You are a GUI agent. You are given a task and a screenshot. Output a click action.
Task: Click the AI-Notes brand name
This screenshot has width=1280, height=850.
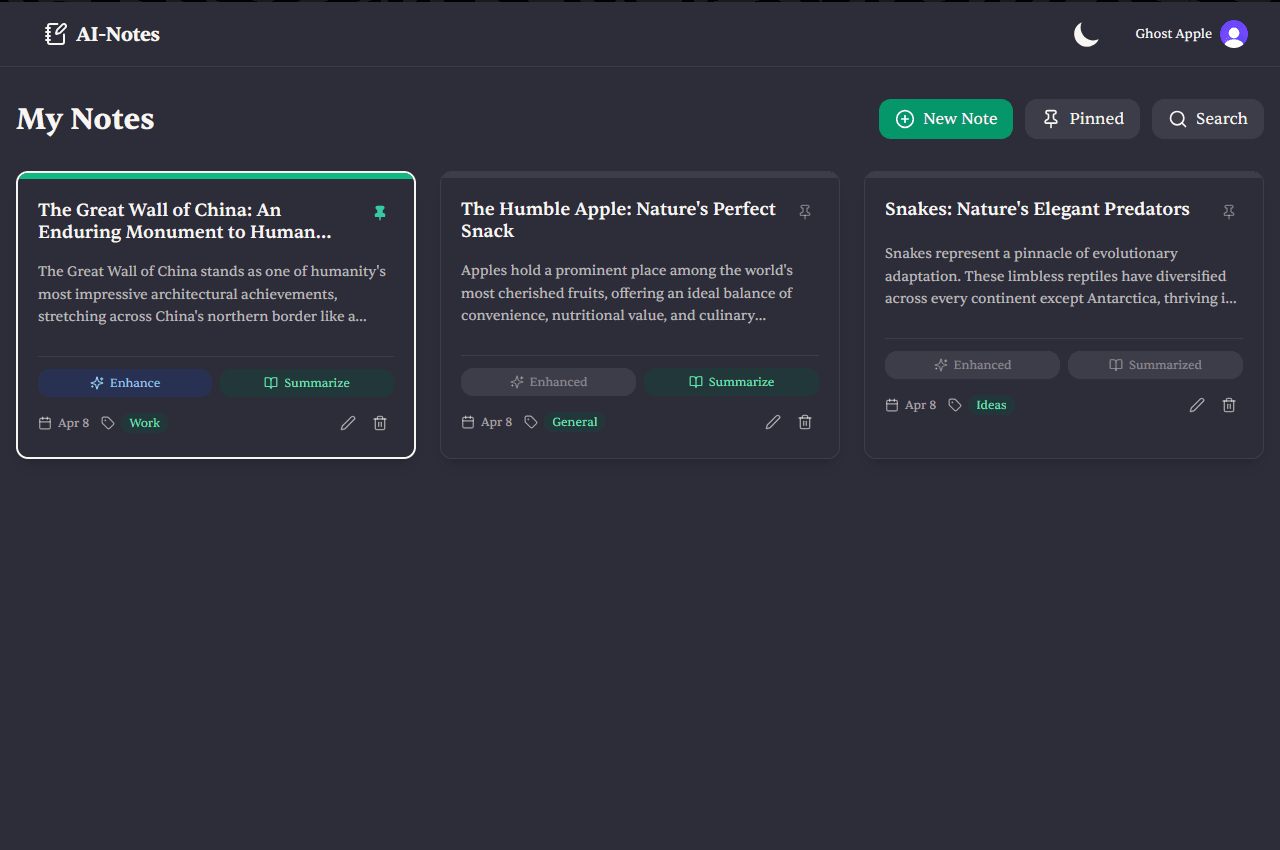click(118, 34)
